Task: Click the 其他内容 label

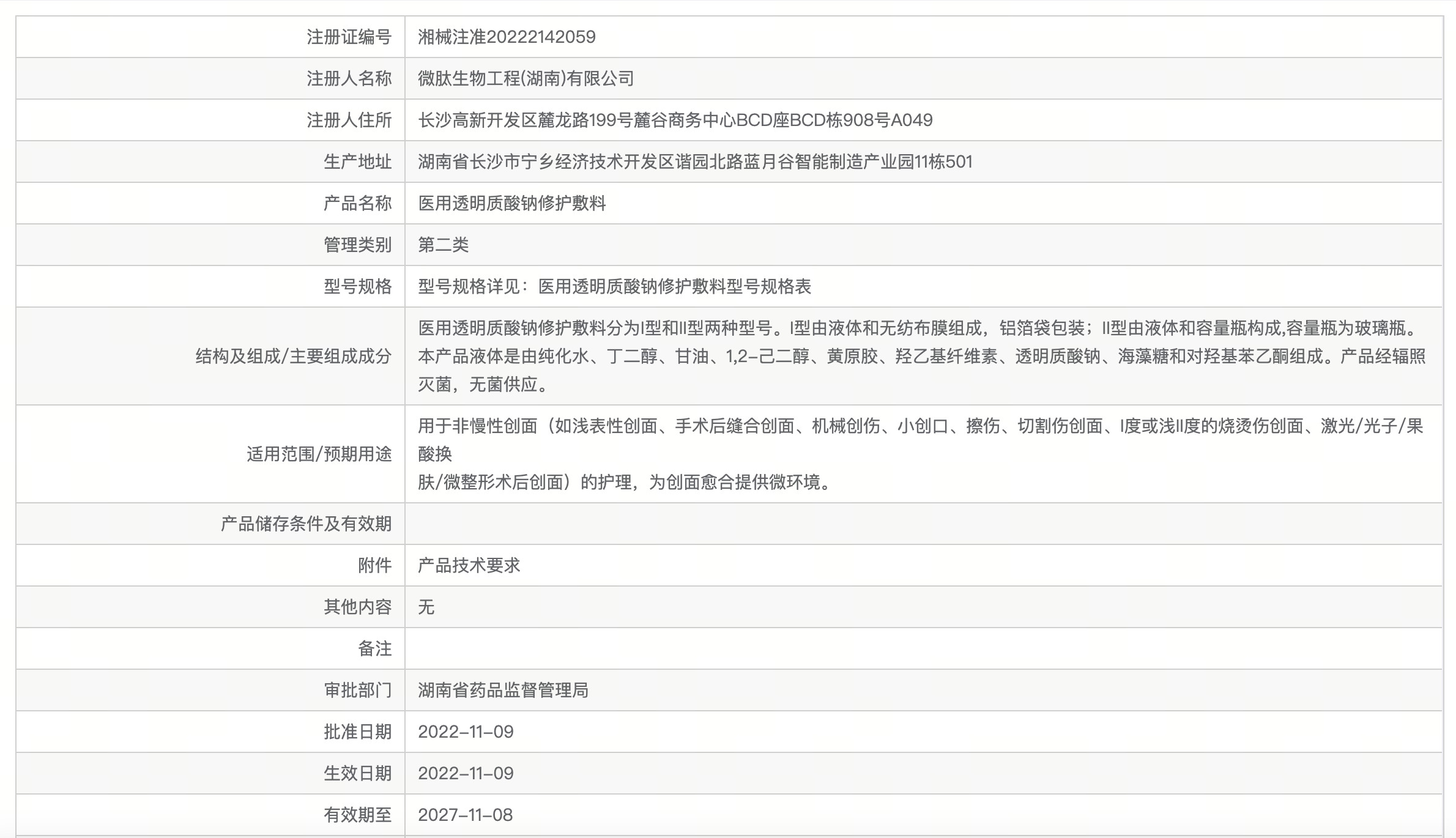Action: coord(358,607)
